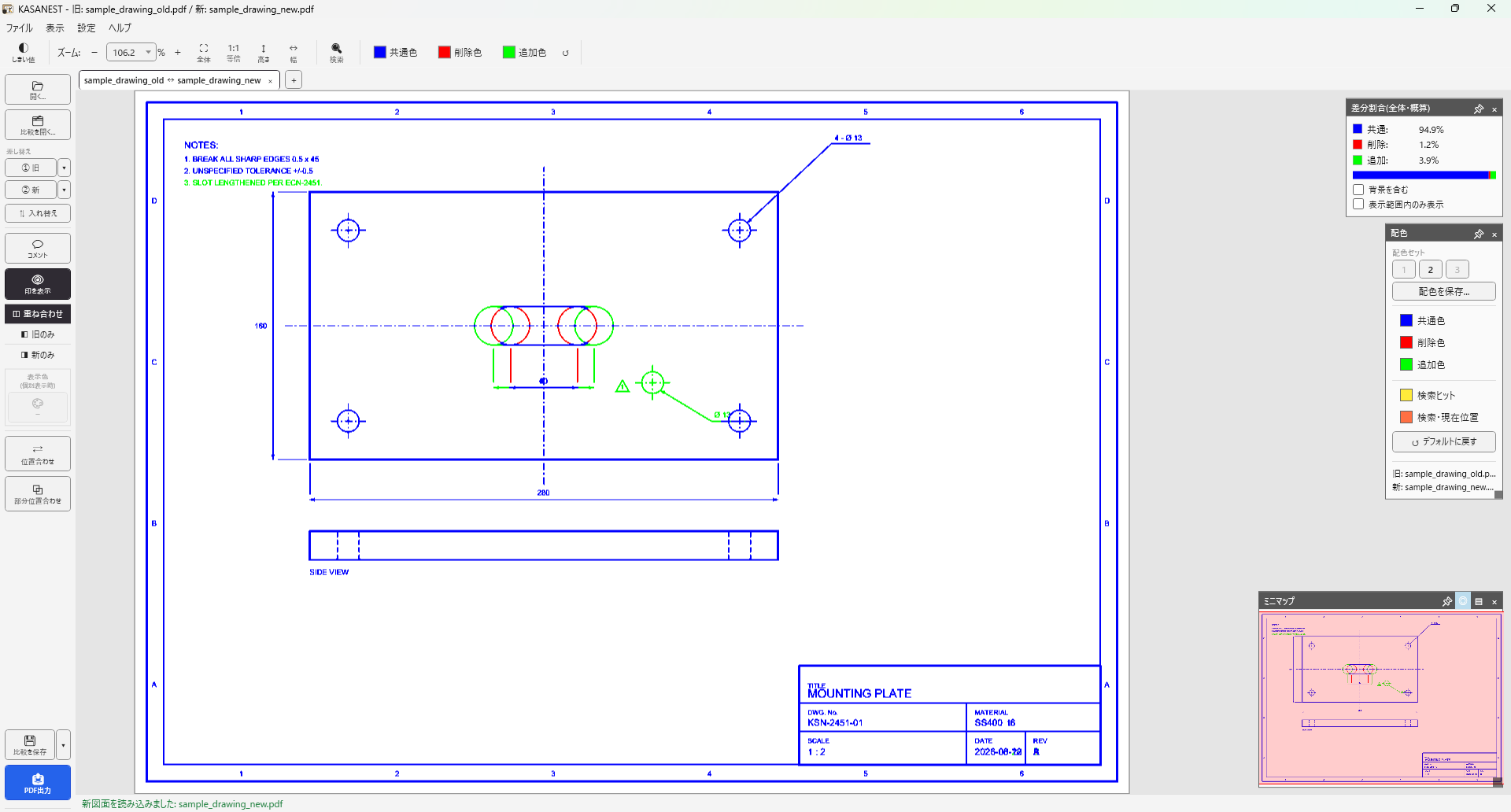Check the 背景を含む checkbox
Viewport: 1511px width, 812px height.
[1358, 190]
